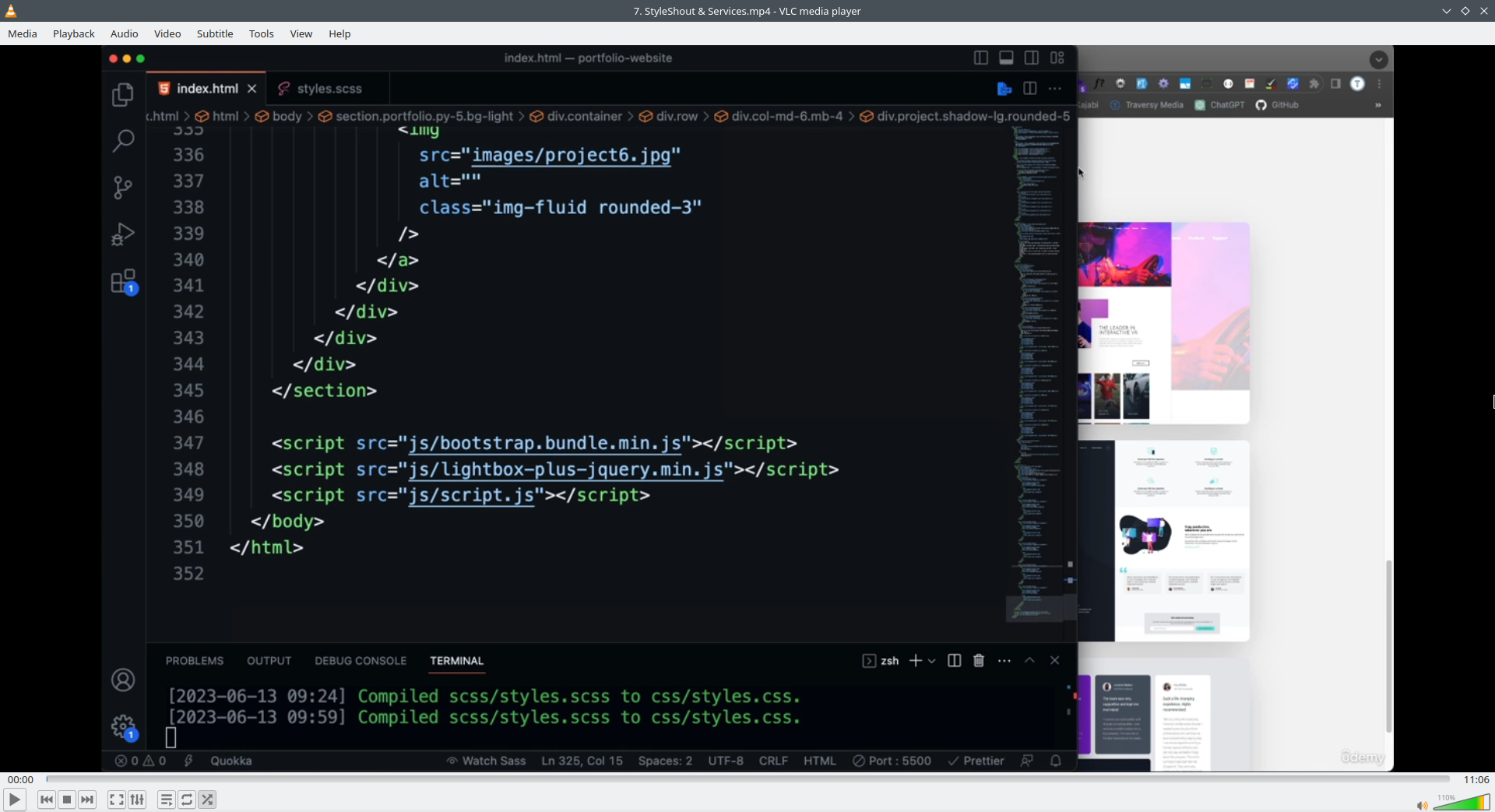Maximize the panel with the chevron arrow
This screenshot has height=812, width=1495.
point(1029,660)
